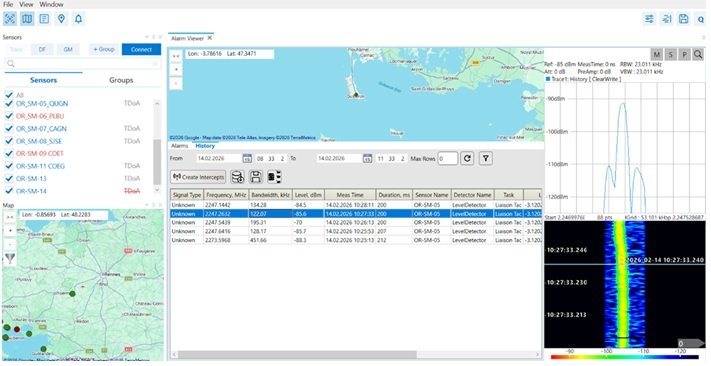711x366 pixels.
Task: Uncheck the OR-SM-11 COEG sensor checkbox
Action: pyautogui.click(x=9, y=166)
